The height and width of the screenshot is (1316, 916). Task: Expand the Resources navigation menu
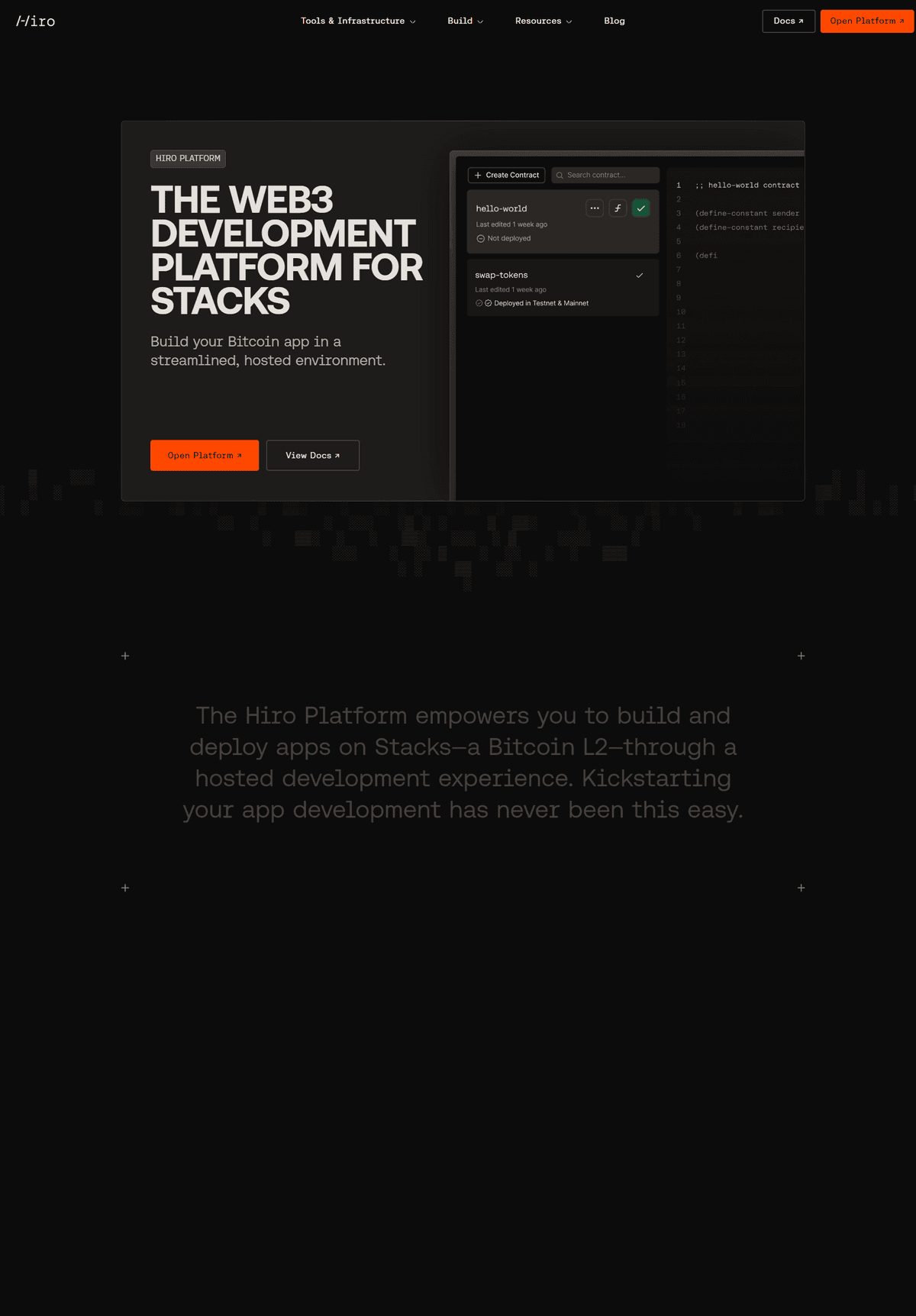543,21
